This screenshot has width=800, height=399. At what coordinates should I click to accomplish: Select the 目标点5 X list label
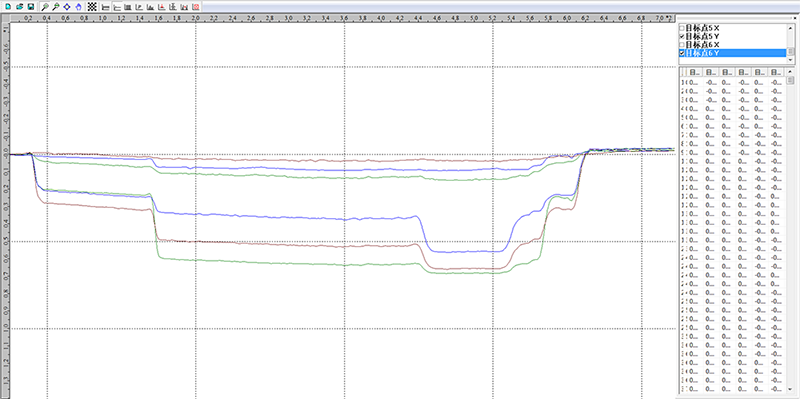click(702, 28)
